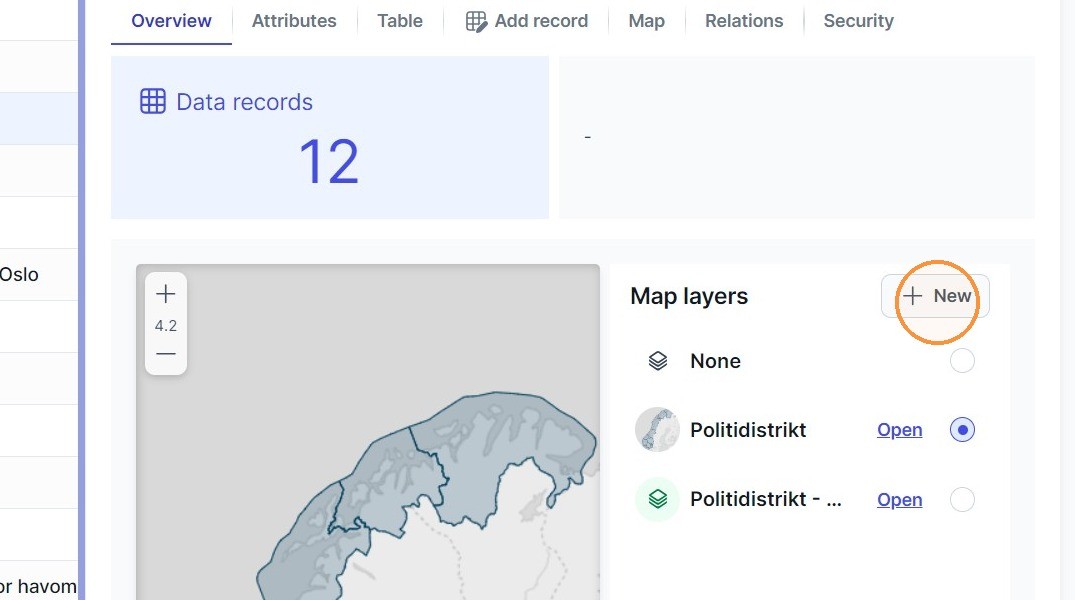Open the Politidistrikt - ... layer link

(x=899, y=500)
